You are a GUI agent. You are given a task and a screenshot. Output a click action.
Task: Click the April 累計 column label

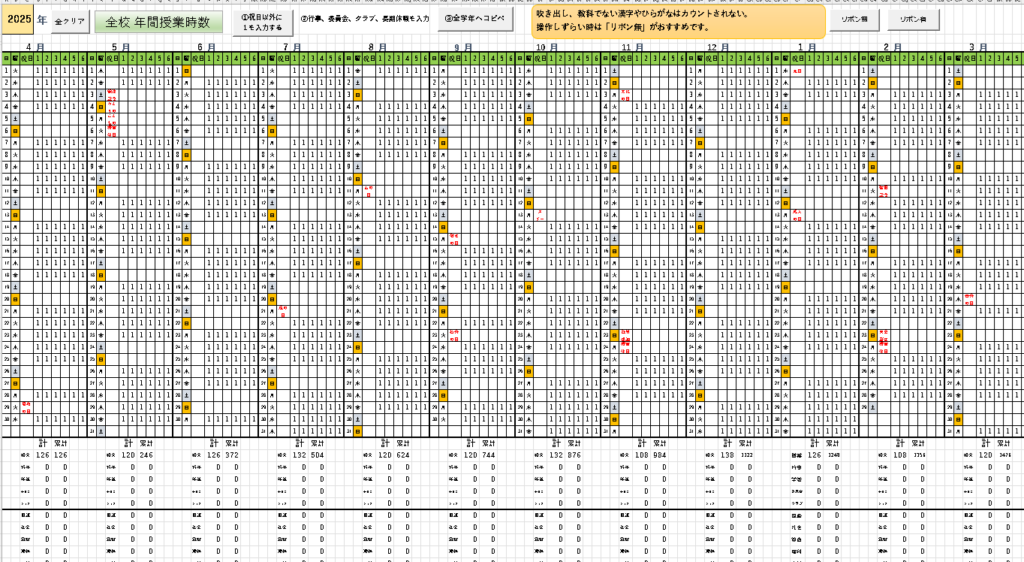click(x=61, y=443)
